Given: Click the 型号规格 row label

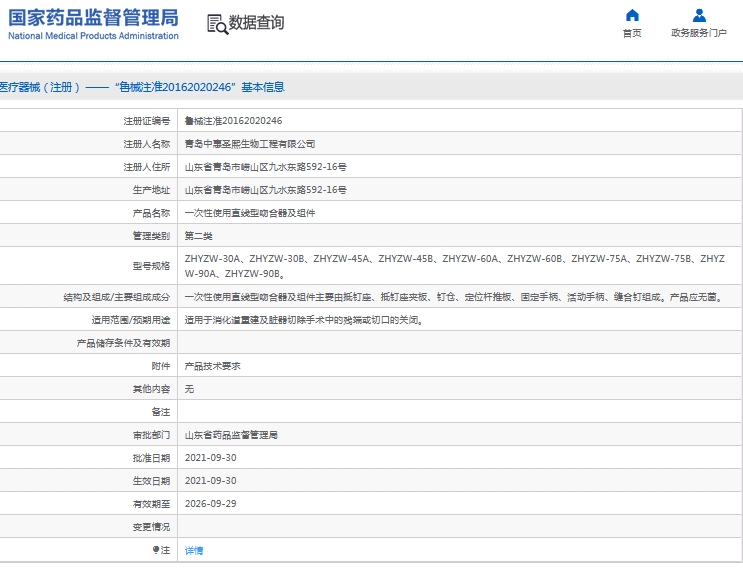Looking at the screenshot, I should click(151, 266).
